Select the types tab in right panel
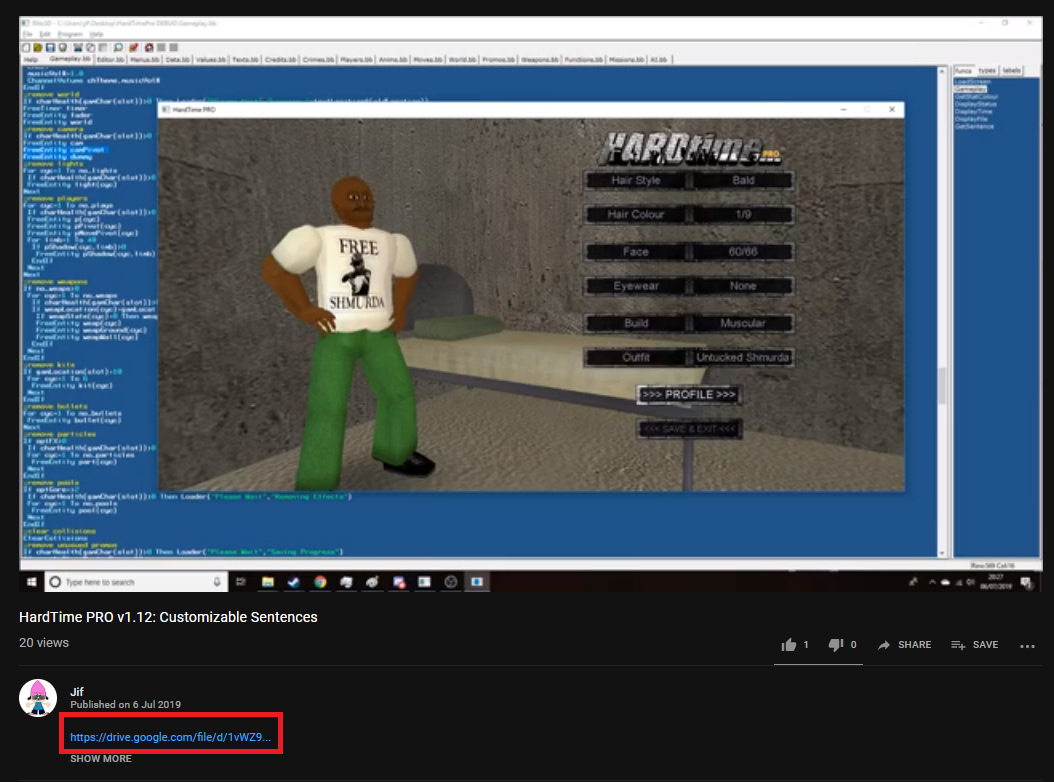 [987, 71]
